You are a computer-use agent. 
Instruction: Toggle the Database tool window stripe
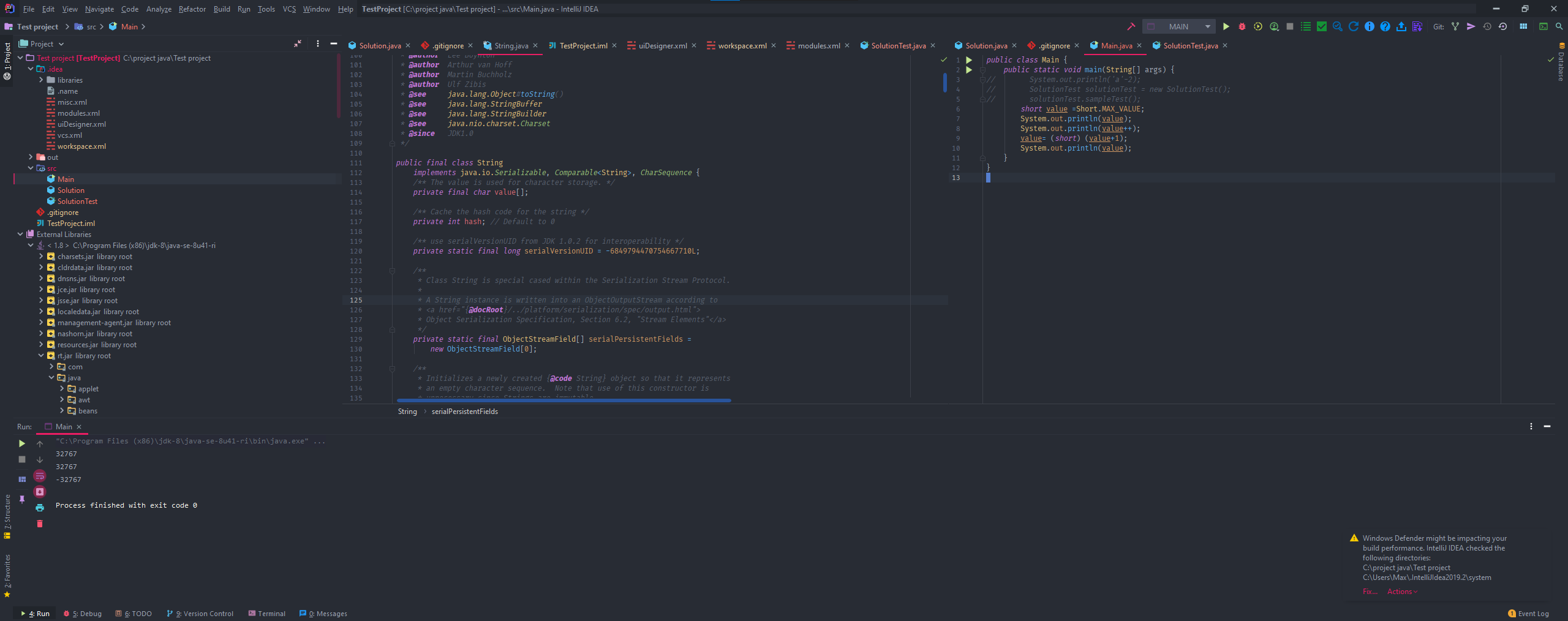pyautogui.click(x=1561, y=62)
